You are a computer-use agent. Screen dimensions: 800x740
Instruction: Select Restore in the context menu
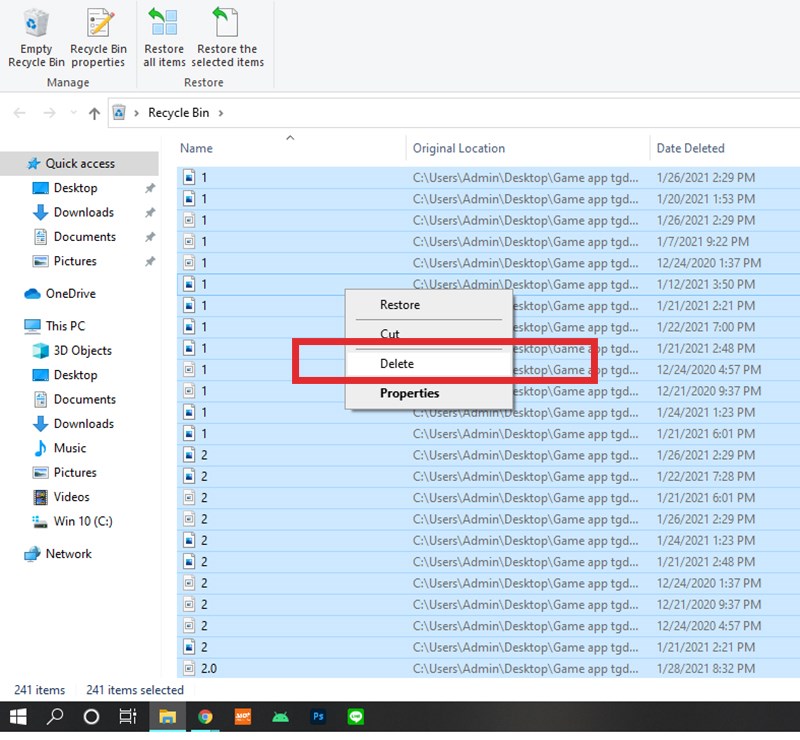point(429,305)
